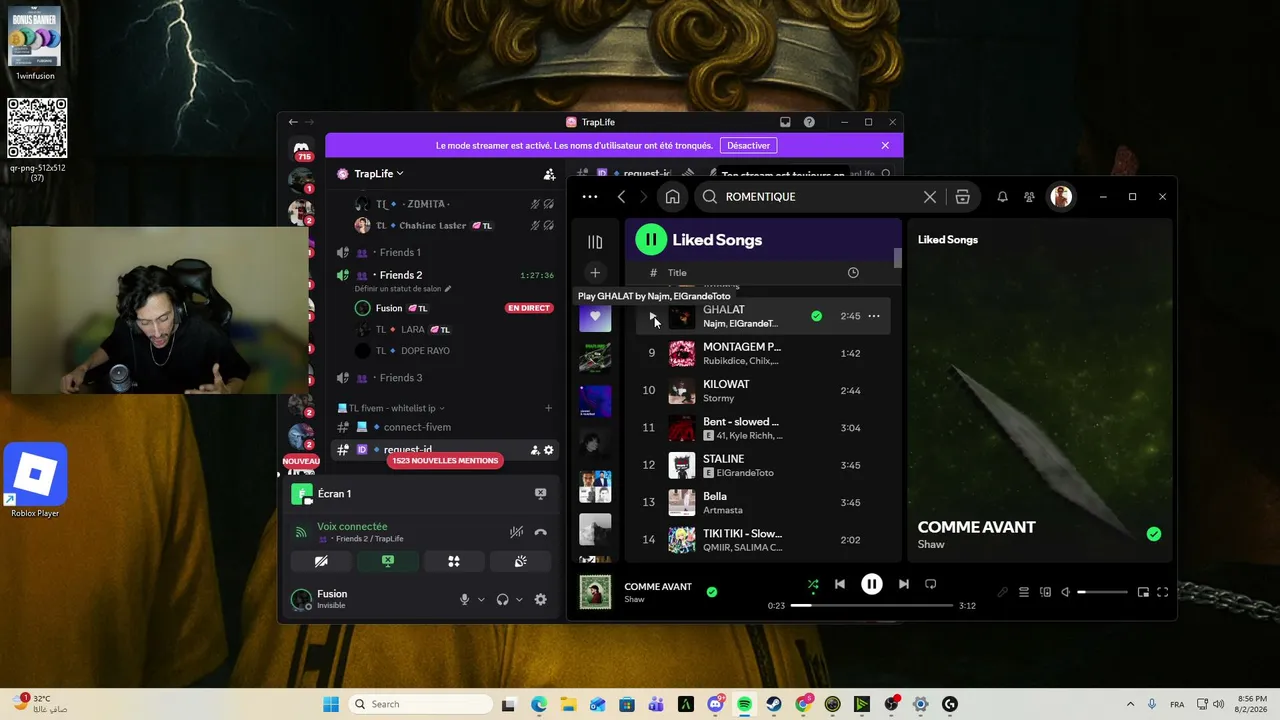Toggle noise suppression in the Discord voice panel
Viewport: 1280px width, 720px height.
pyautogui.click(x=516, y=533)
